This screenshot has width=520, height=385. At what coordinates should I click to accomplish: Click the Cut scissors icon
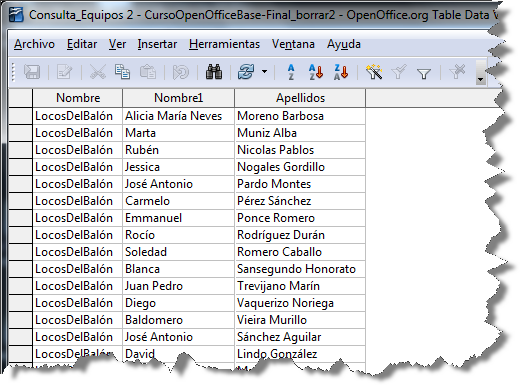point(98,72)
